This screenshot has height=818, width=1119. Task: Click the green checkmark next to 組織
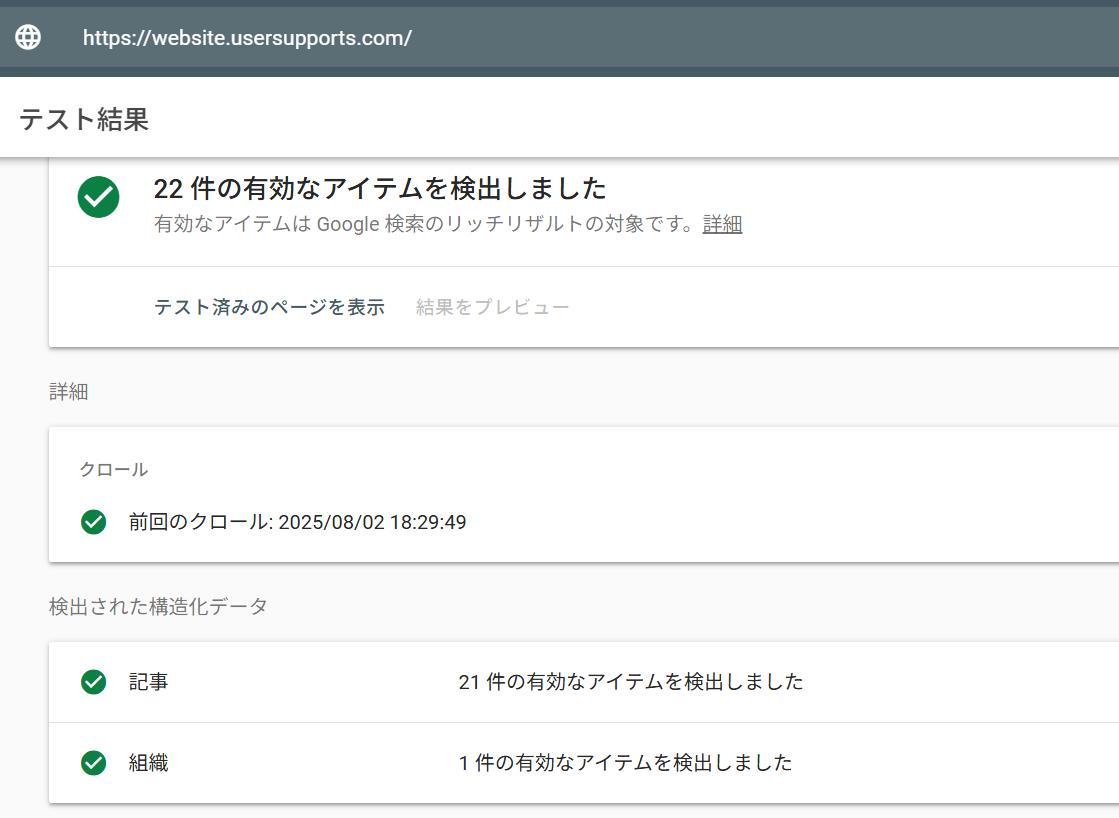[x=93, y=763]
